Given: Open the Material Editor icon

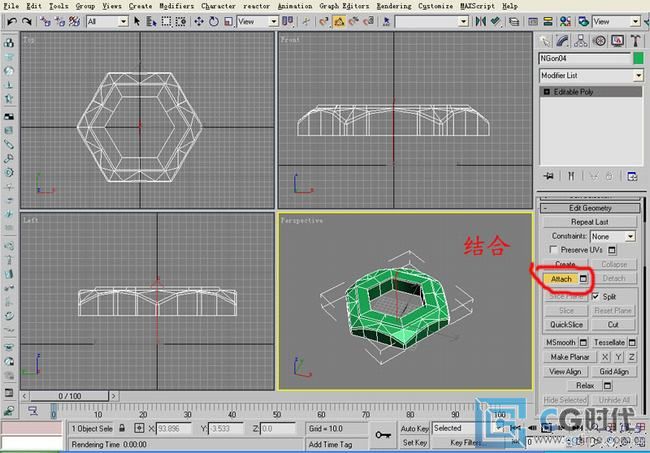Looking at the screenshot, I should 565,21.
